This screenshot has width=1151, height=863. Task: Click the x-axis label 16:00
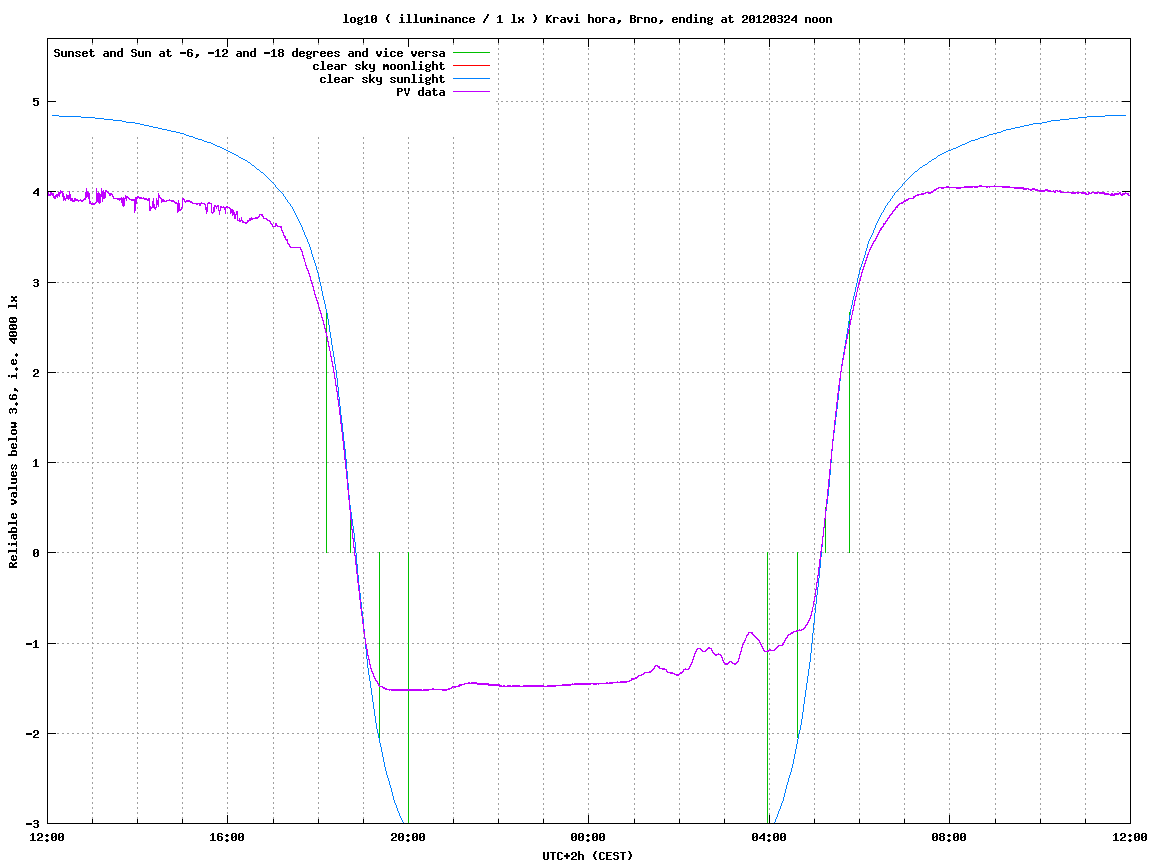(228, 837)
